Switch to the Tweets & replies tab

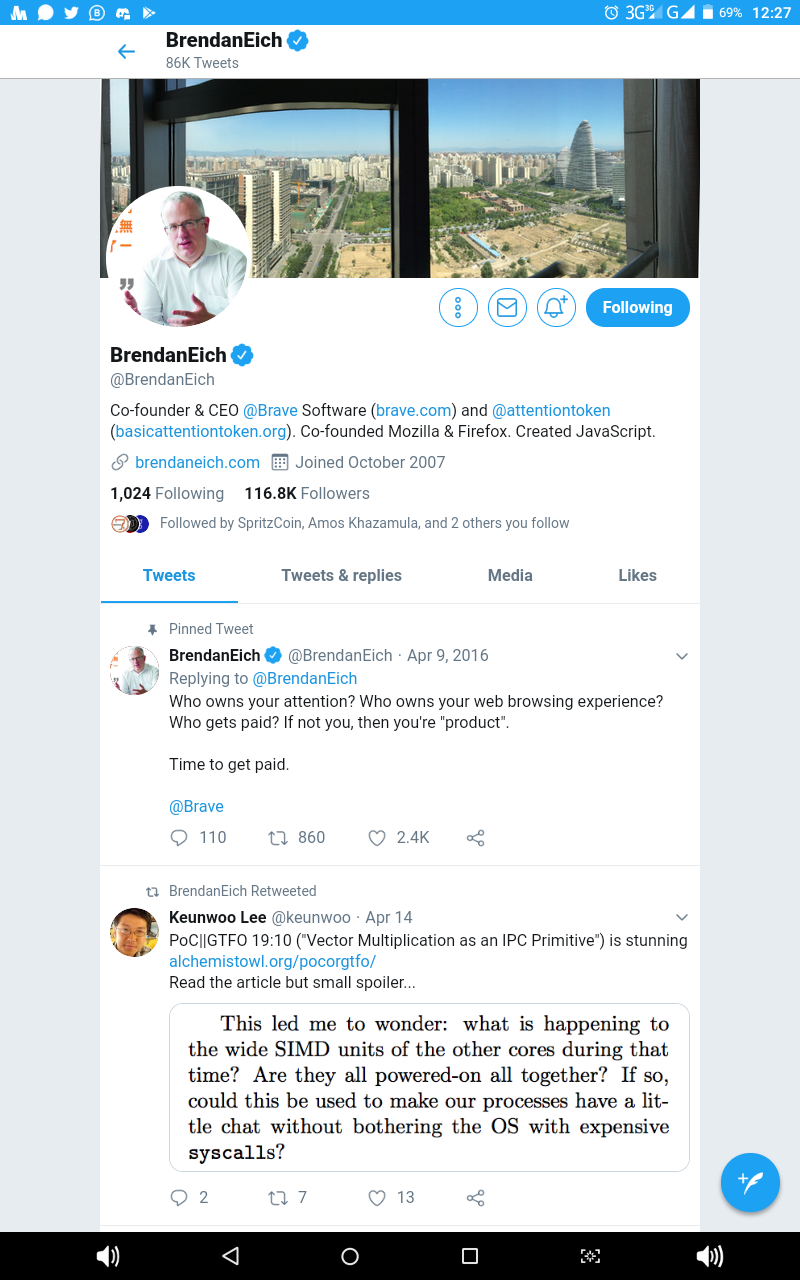click(342, 575)
